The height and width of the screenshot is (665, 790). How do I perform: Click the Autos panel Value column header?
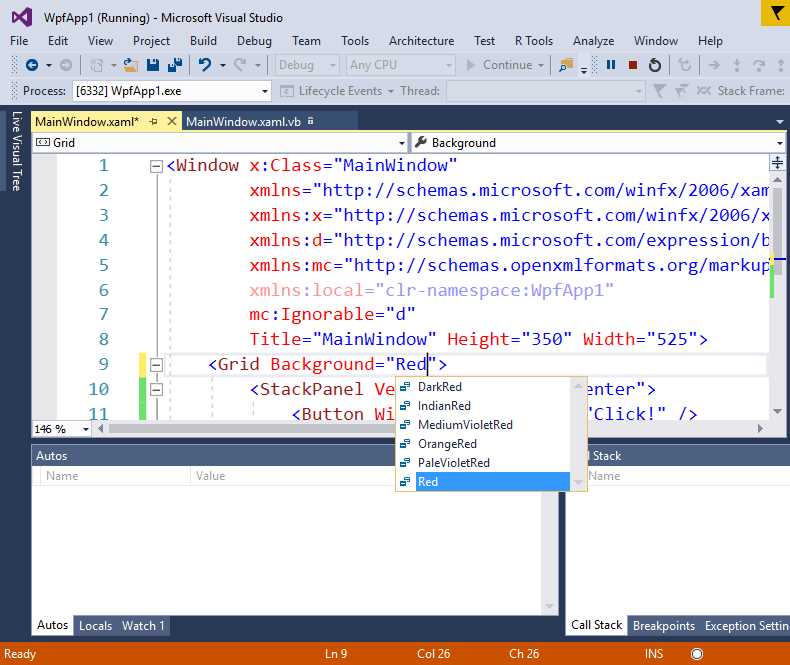[x=292, y=476]
